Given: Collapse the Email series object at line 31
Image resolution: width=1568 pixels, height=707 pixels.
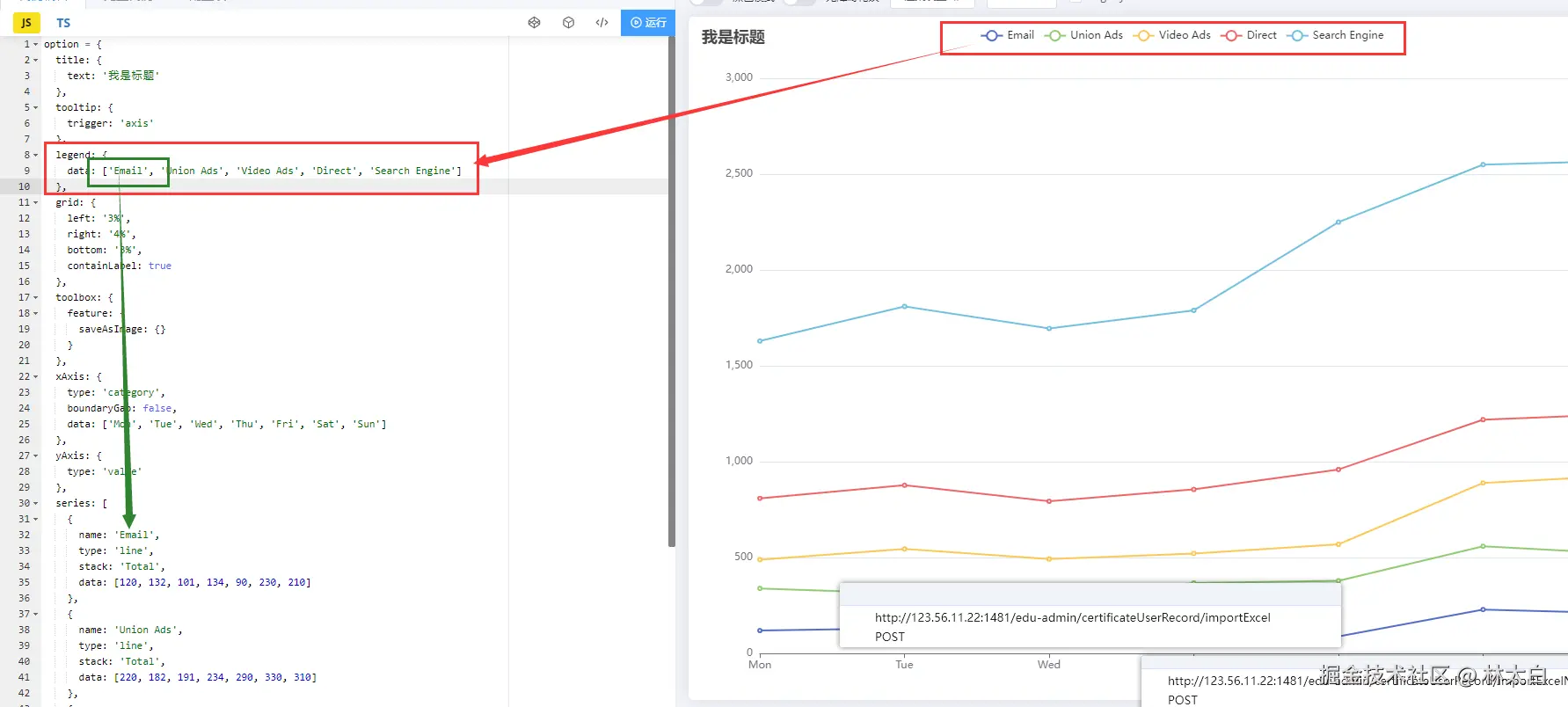Looking at the screenshot, I should [35, 519].
